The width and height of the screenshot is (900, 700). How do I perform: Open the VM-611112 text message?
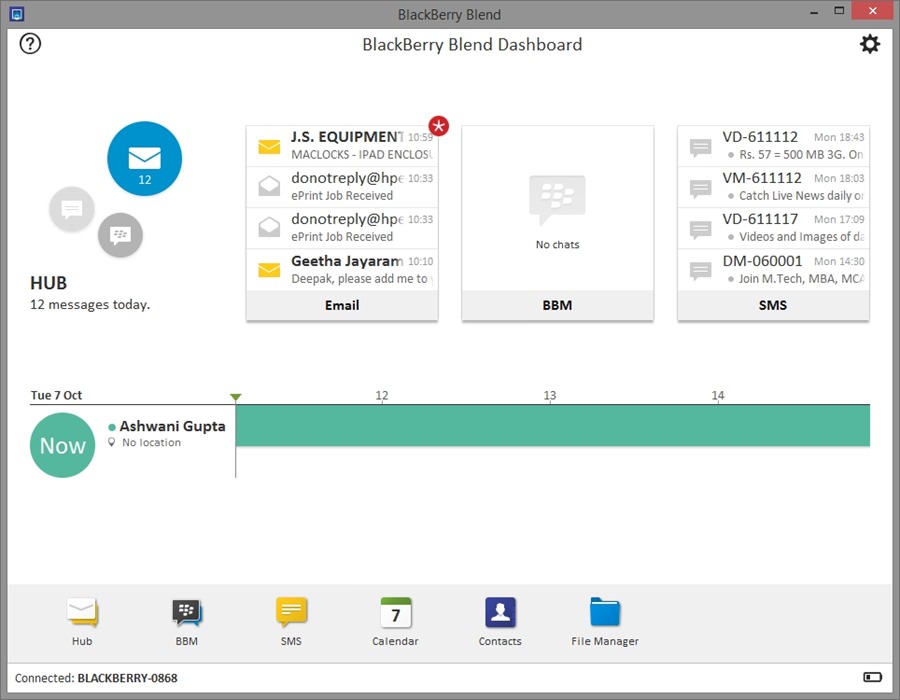click(x=773, y=187)
